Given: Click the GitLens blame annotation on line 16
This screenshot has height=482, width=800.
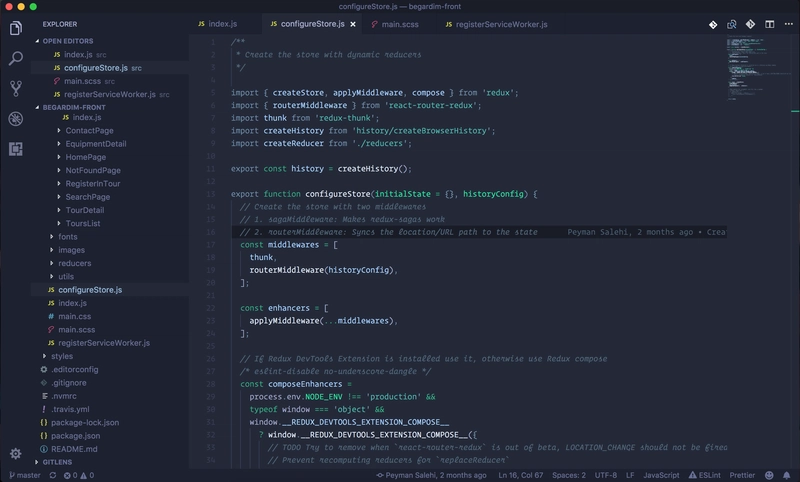Looking at the screenshot, I should pos(647,232).
